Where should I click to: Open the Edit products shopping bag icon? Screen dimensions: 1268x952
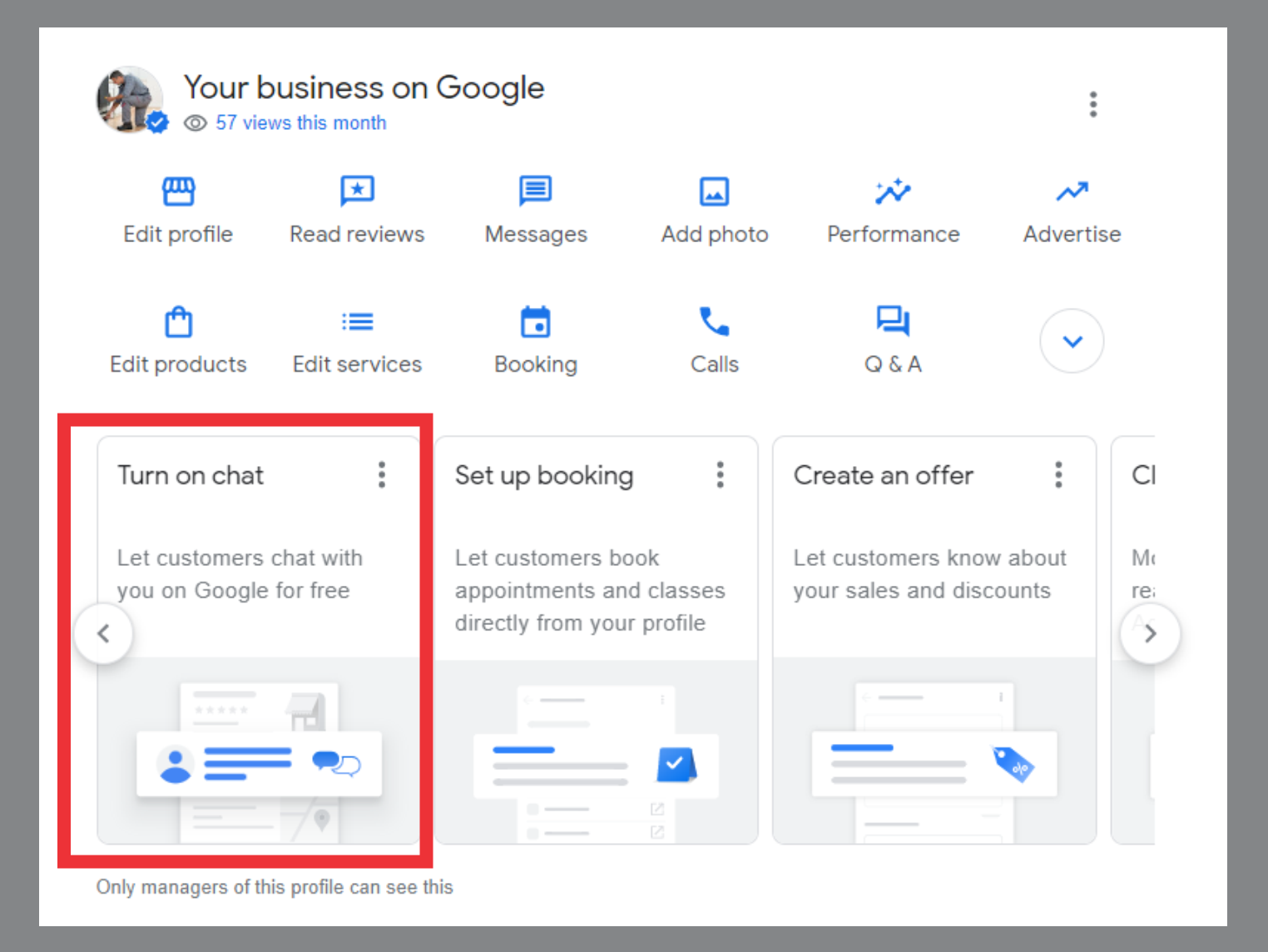178,321
